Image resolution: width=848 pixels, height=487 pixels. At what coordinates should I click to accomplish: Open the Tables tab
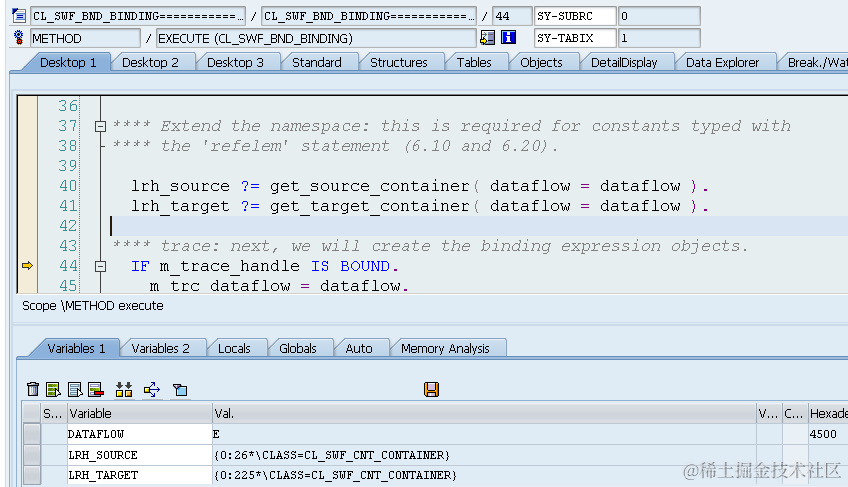474,62
